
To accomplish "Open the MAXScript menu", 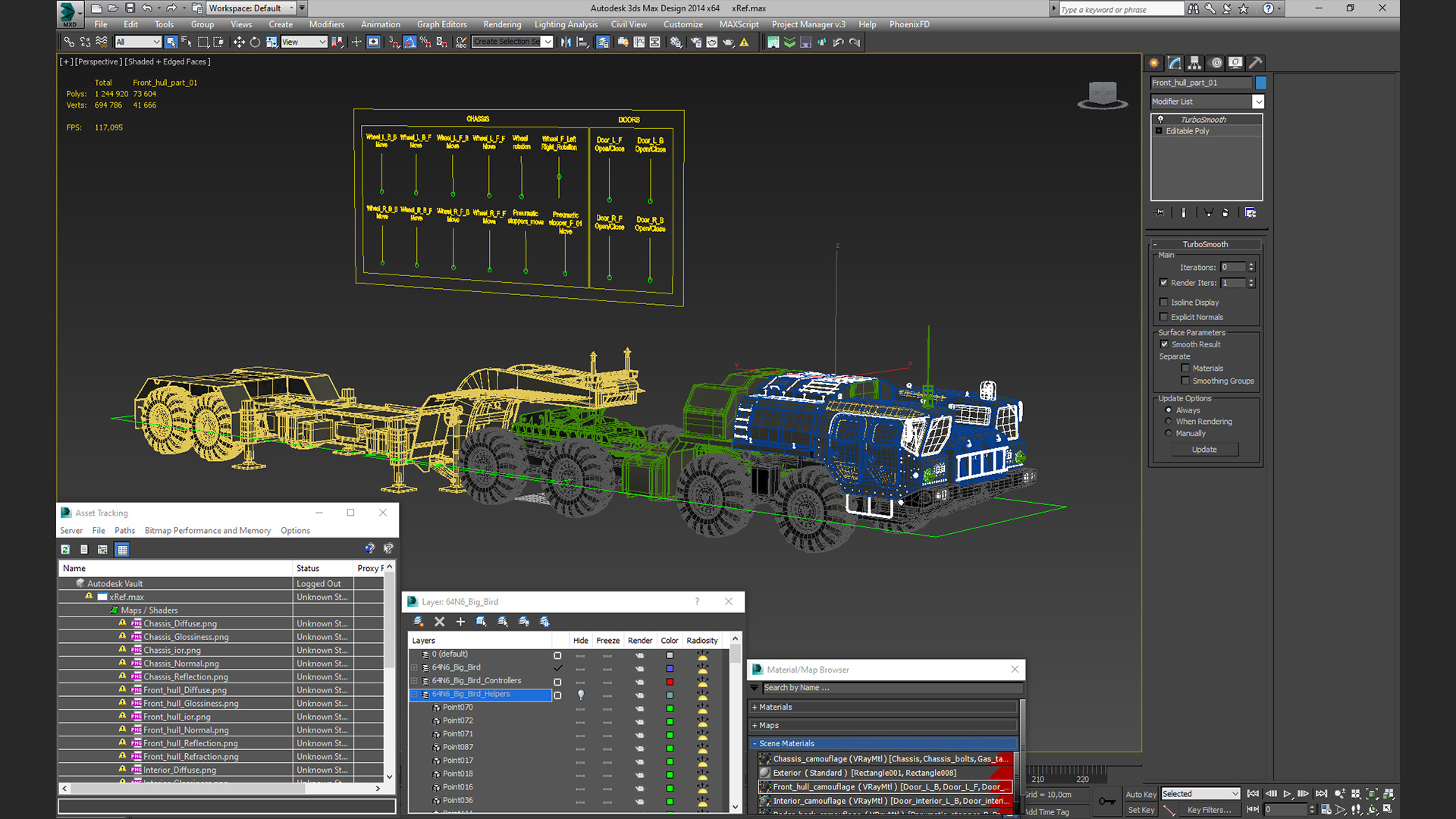I will coord(739,24).
